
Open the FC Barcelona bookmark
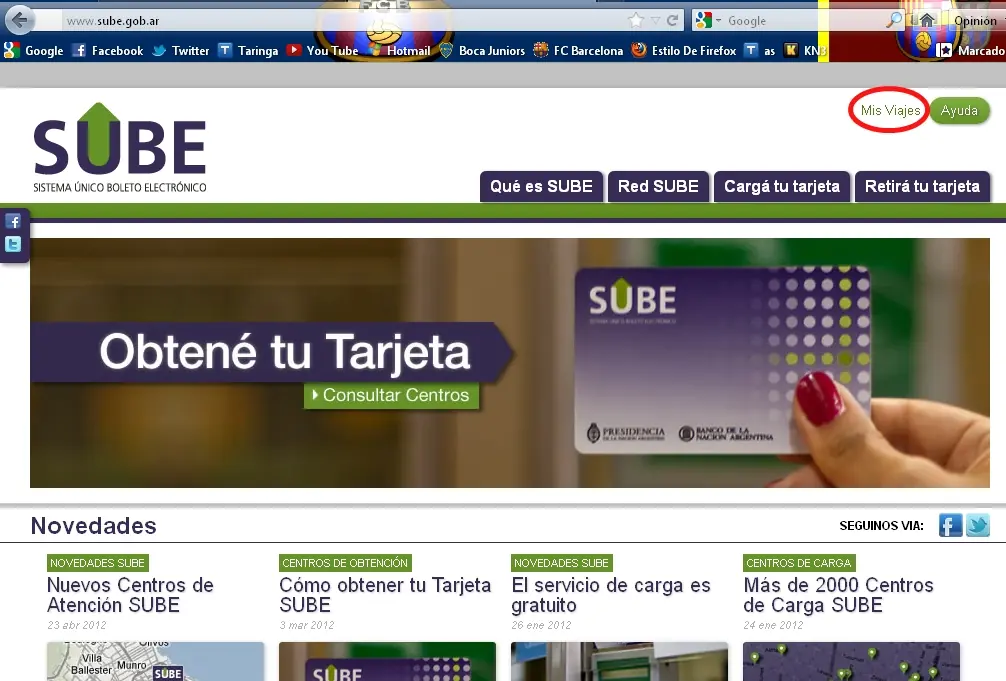[578, 50]
